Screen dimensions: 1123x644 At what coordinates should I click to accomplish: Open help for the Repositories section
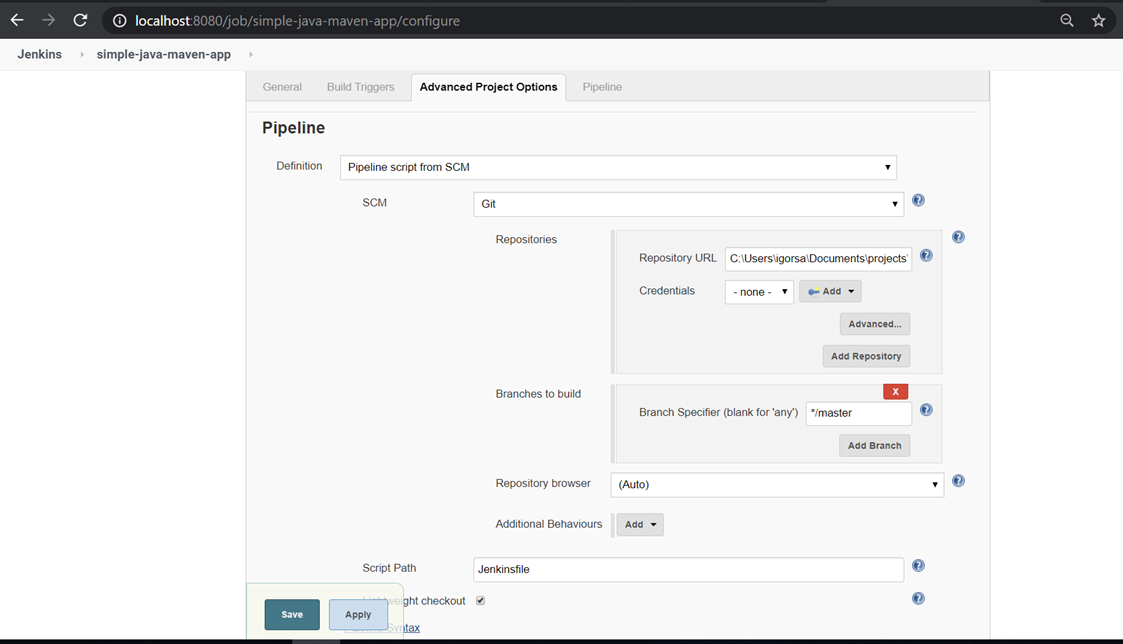pyautogui.click(x=958, y=237)
